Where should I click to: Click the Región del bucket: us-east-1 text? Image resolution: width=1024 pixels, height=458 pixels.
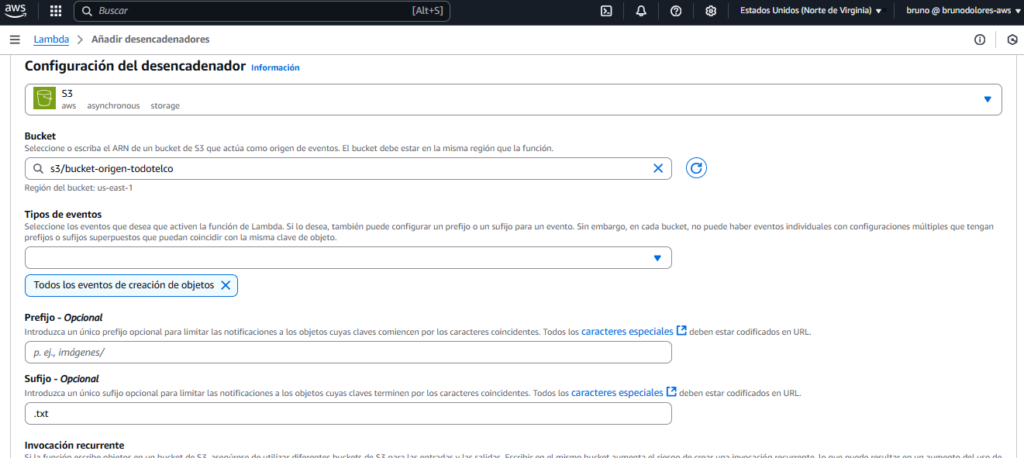[x=77, y=188]
